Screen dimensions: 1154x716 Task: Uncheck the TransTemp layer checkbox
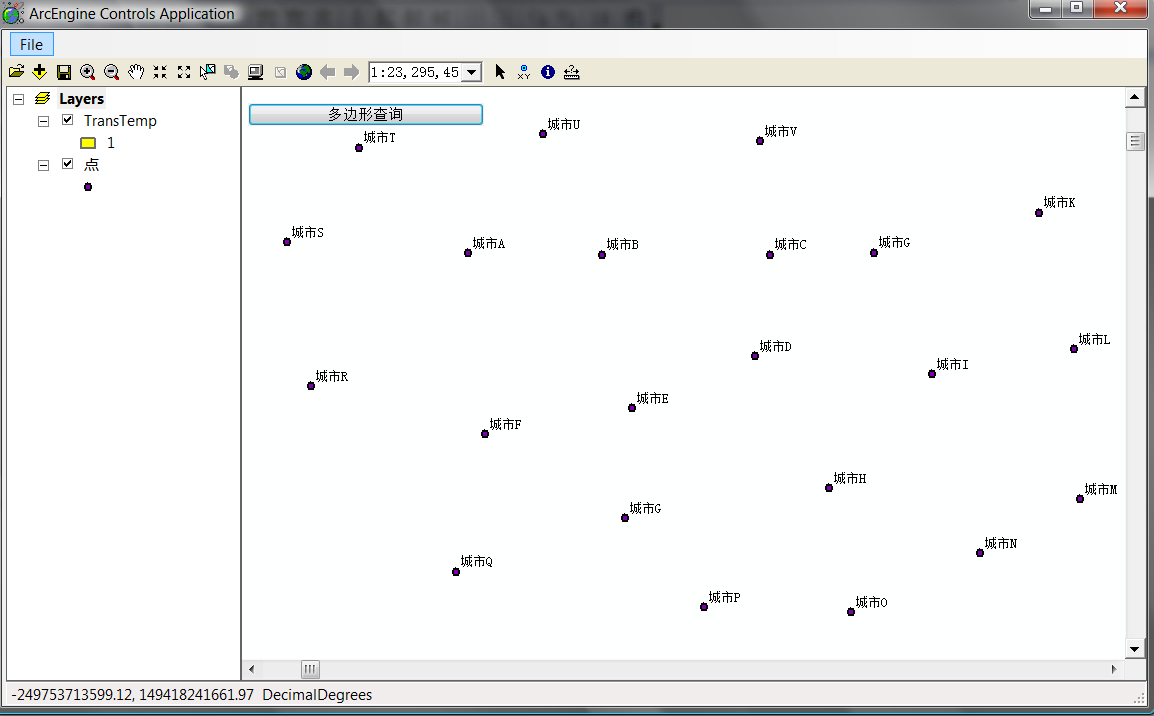click(x=68, y=121)
